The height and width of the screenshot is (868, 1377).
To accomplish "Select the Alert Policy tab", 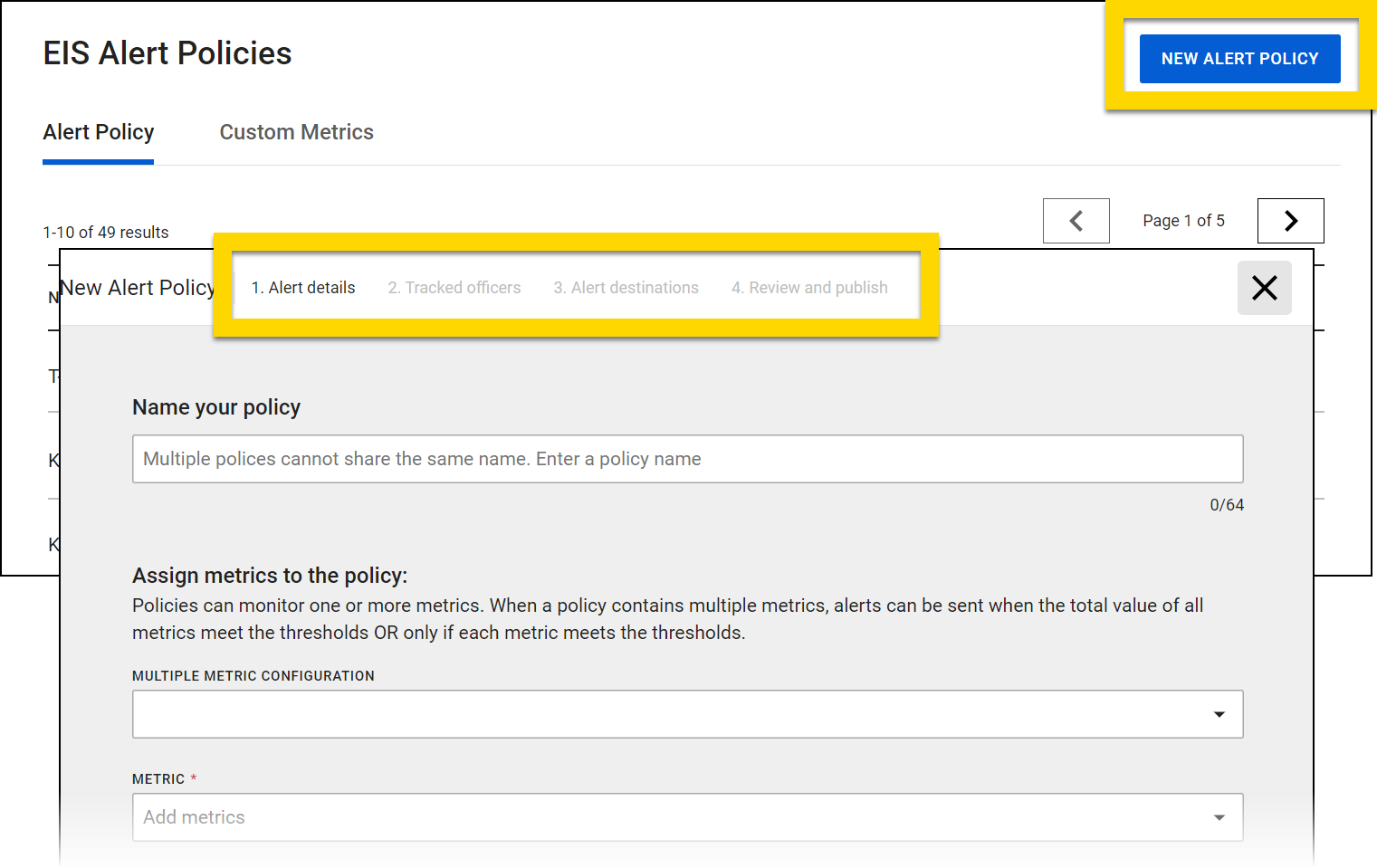I will click(99, 132).
